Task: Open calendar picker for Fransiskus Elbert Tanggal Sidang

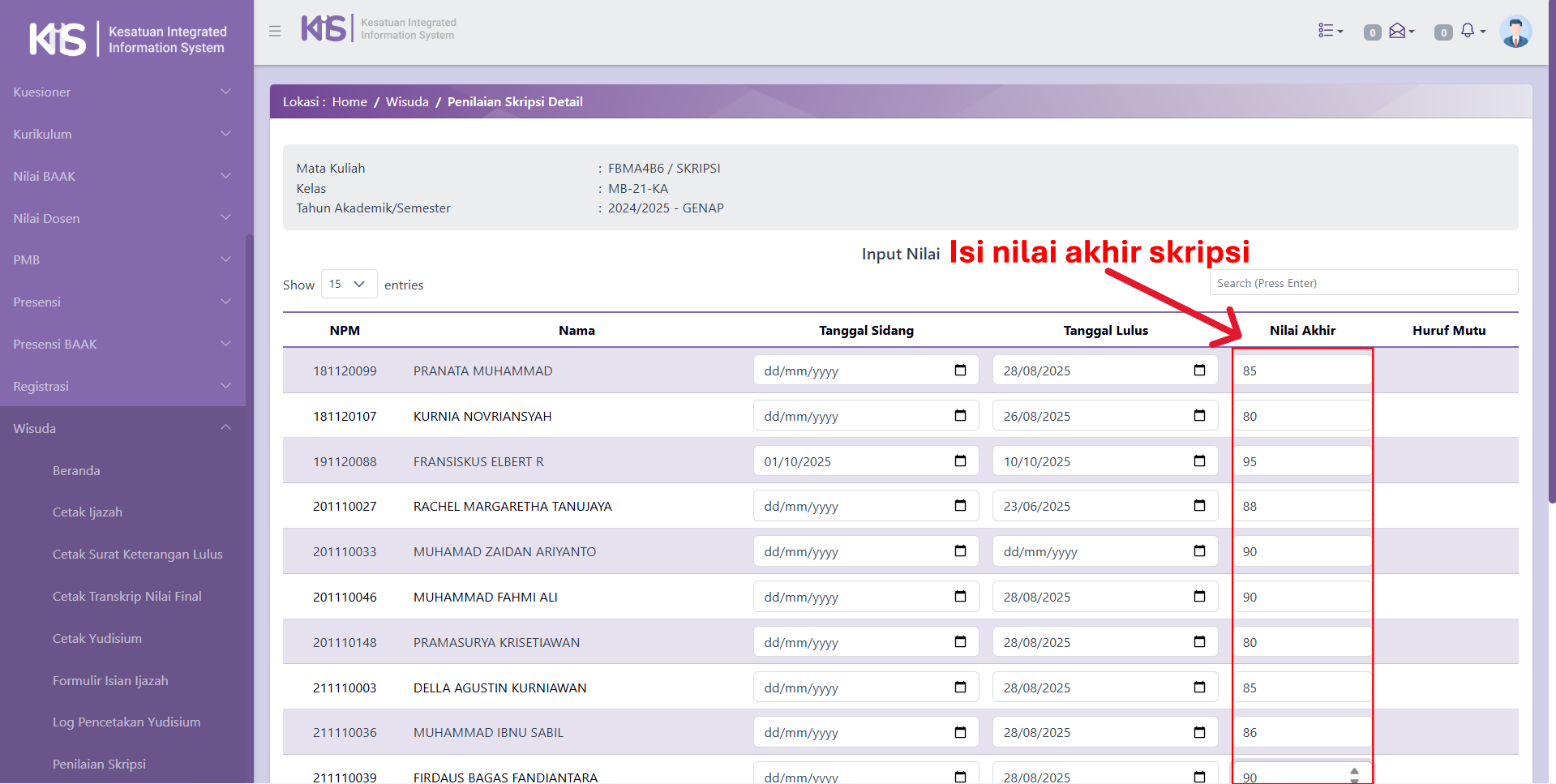Action: (x=960, y=461)
